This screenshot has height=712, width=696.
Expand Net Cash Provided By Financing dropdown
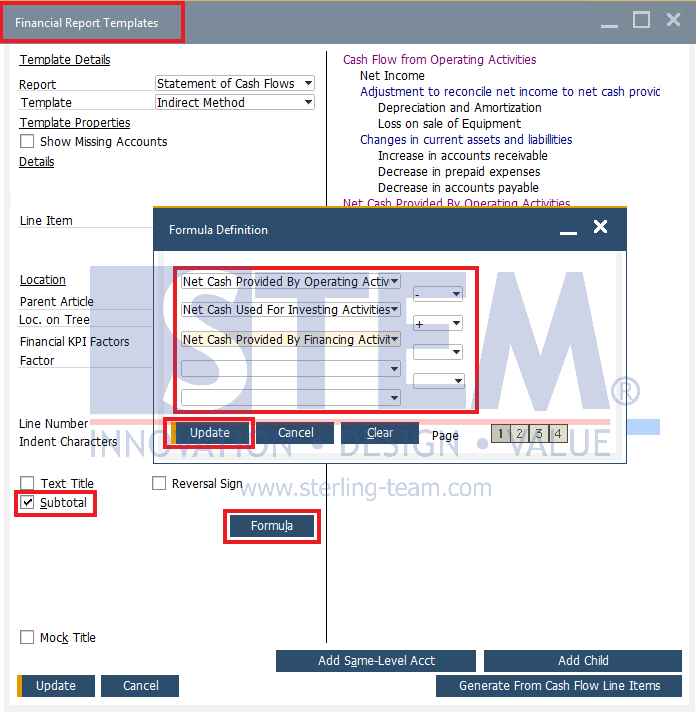pos(291,339)
